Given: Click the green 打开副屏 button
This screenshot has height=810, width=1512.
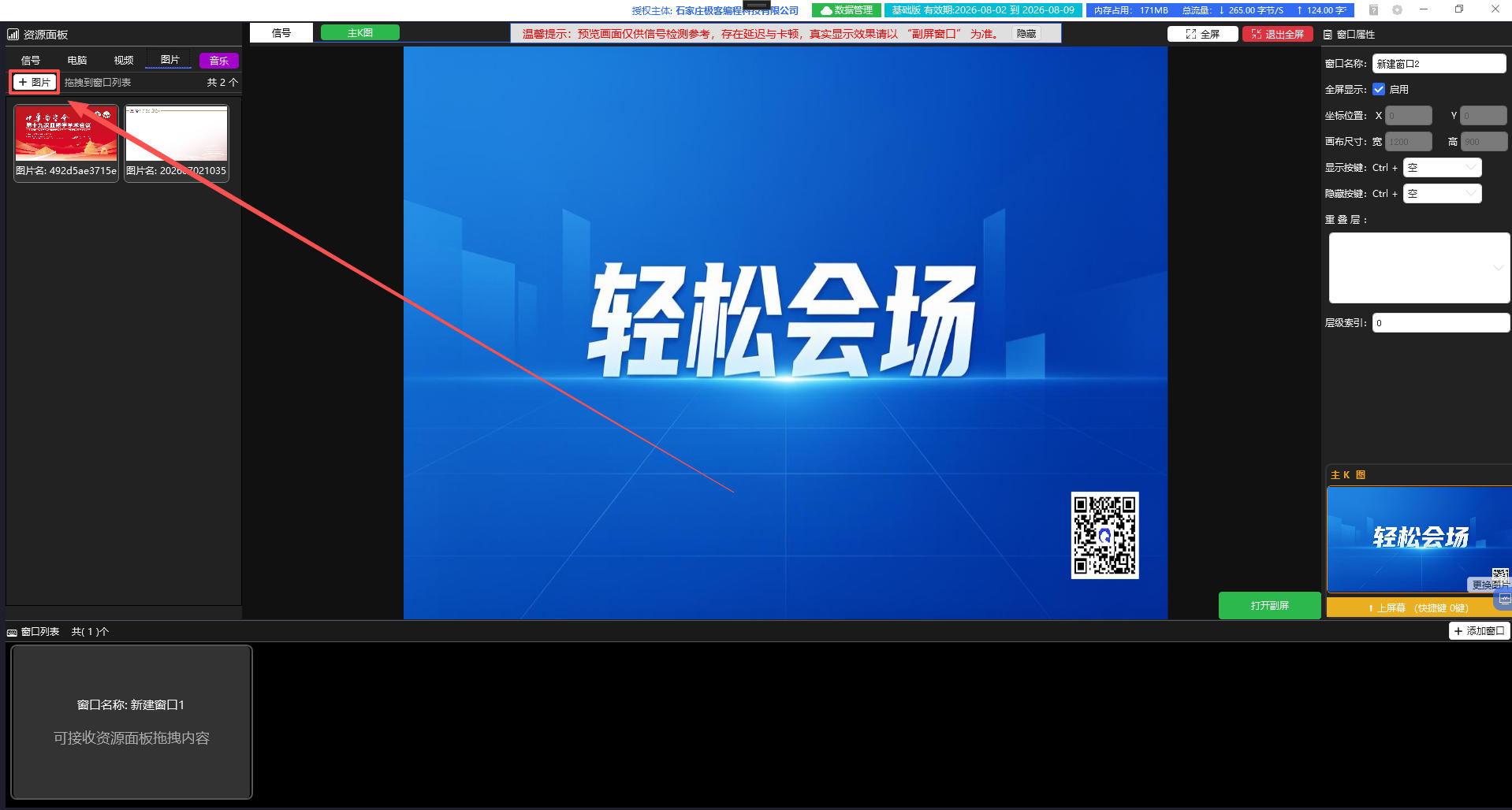Looking at the screenshot, I should click(1269, 606).
